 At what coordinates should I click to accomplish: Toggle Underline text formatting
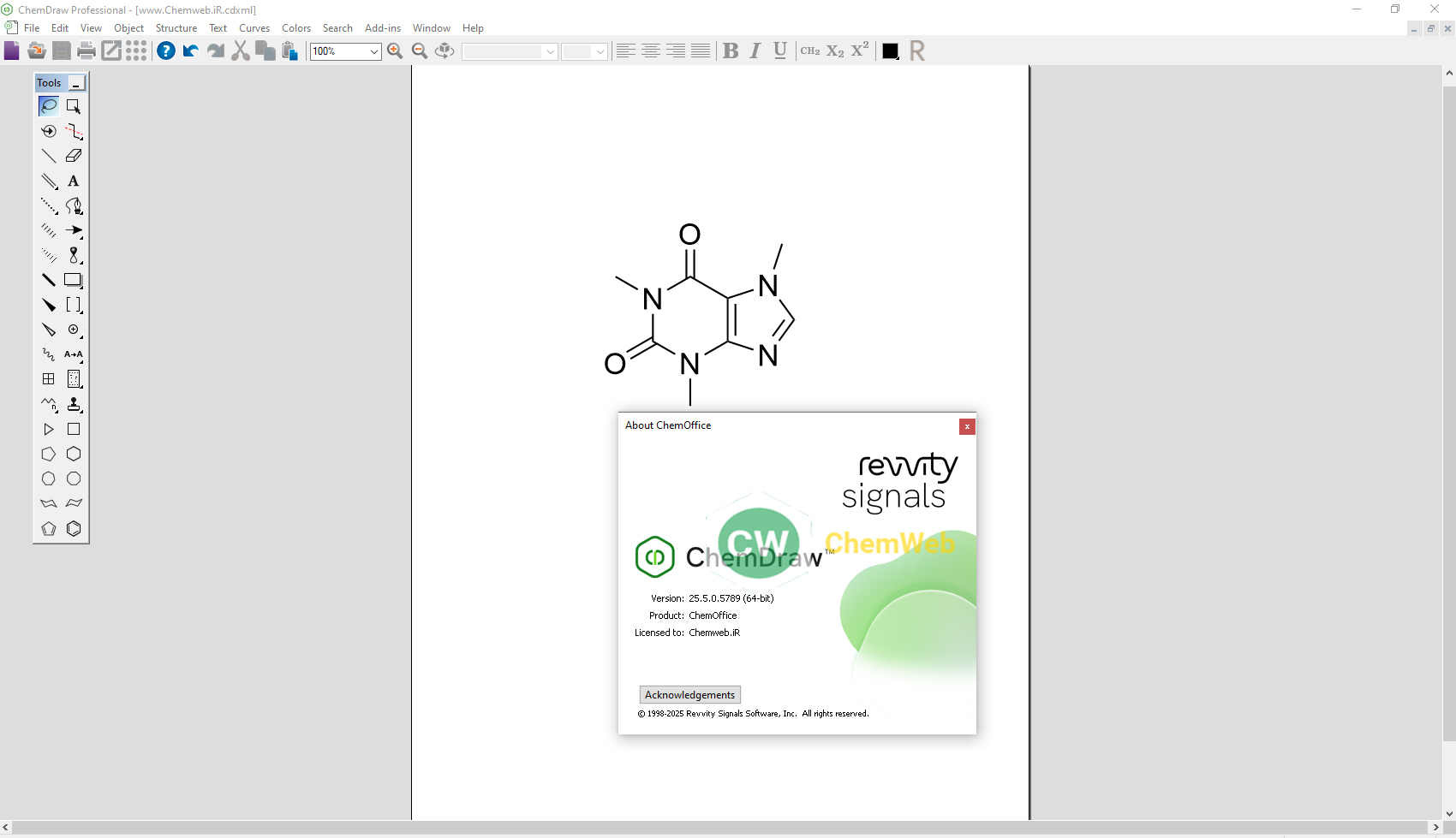pos(780,51)
